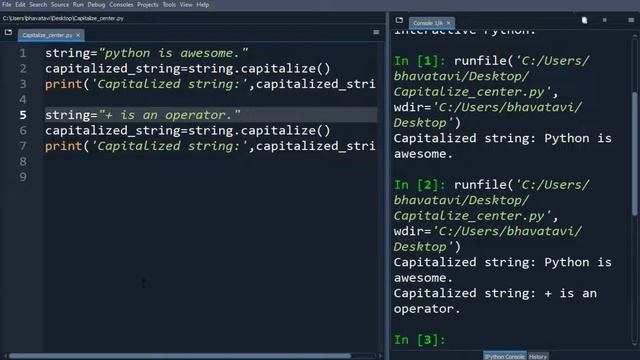Viewport: 640px width, 360px height.
Task: Open the Run menu
Action: tap(78, 5)
